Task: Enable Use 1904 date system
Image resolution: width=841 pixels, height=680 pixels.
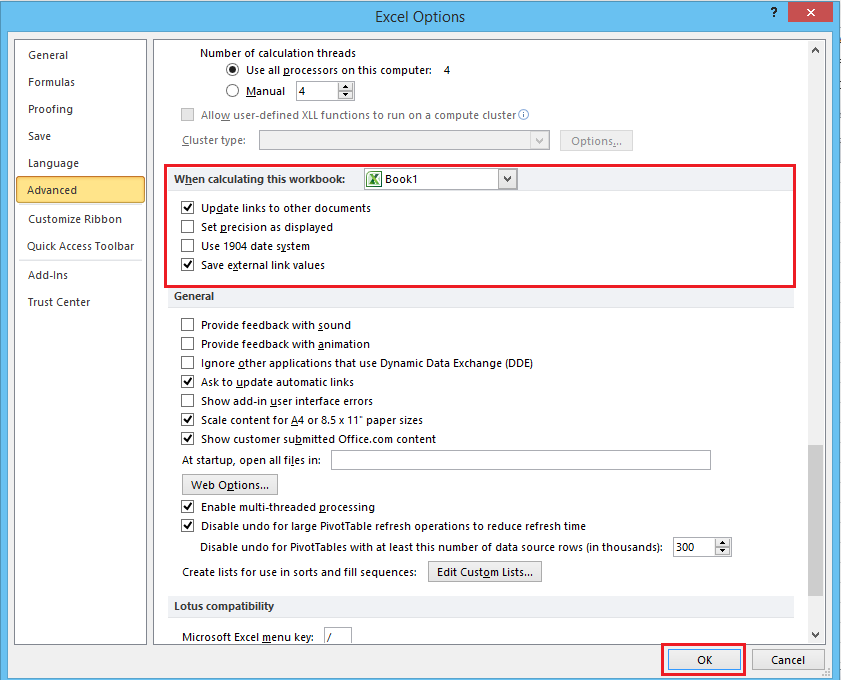Action: tap(187, 246)
